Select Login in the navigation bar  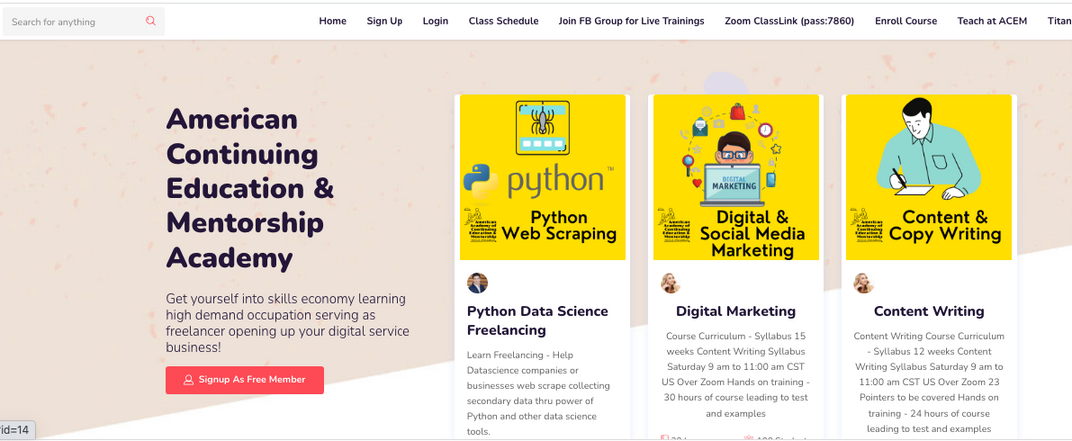click(435, 21)
